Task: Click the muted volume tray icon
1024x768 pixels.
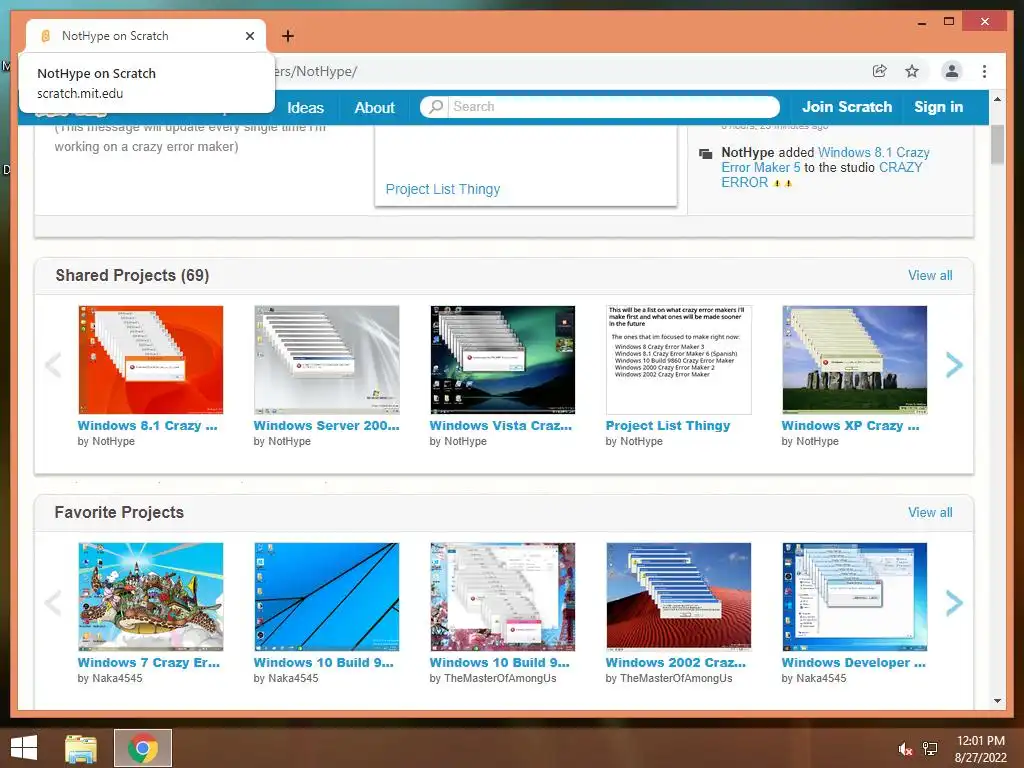Action: coord(905,749)
